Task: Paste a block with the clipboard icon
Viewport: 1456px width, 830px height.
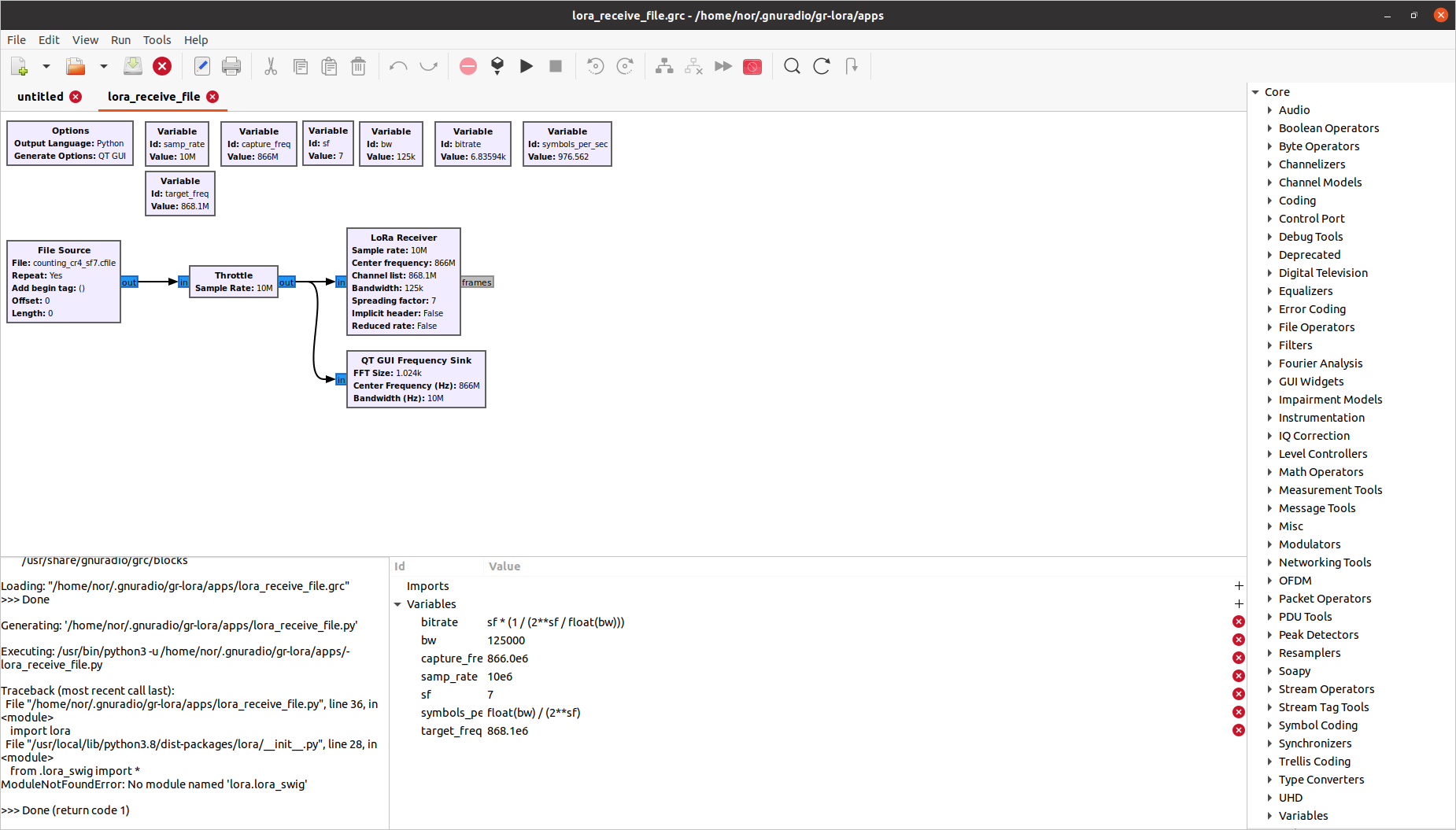Action: pos(329,66)
